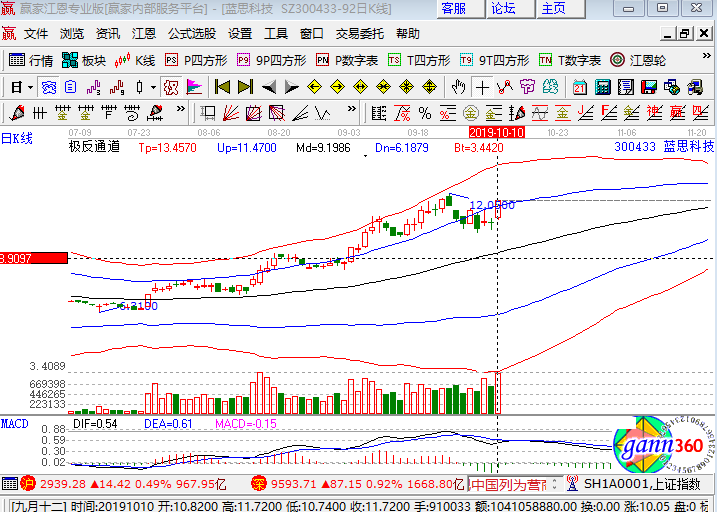Viewport: 717px width, 512px height.
Task: Open the 文件 menu
Action: pos(36,33)
